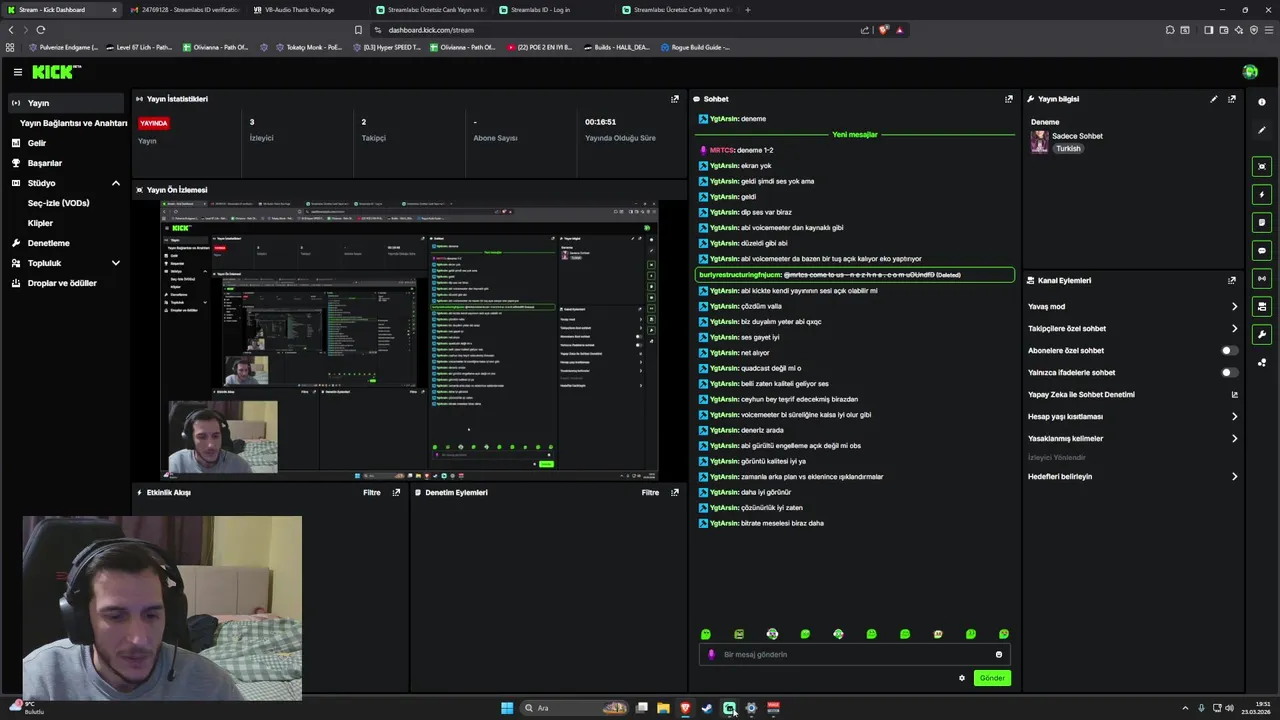
Task: Toggle the stream preview widget icon in sidebar
Action: pos(1262,166)
